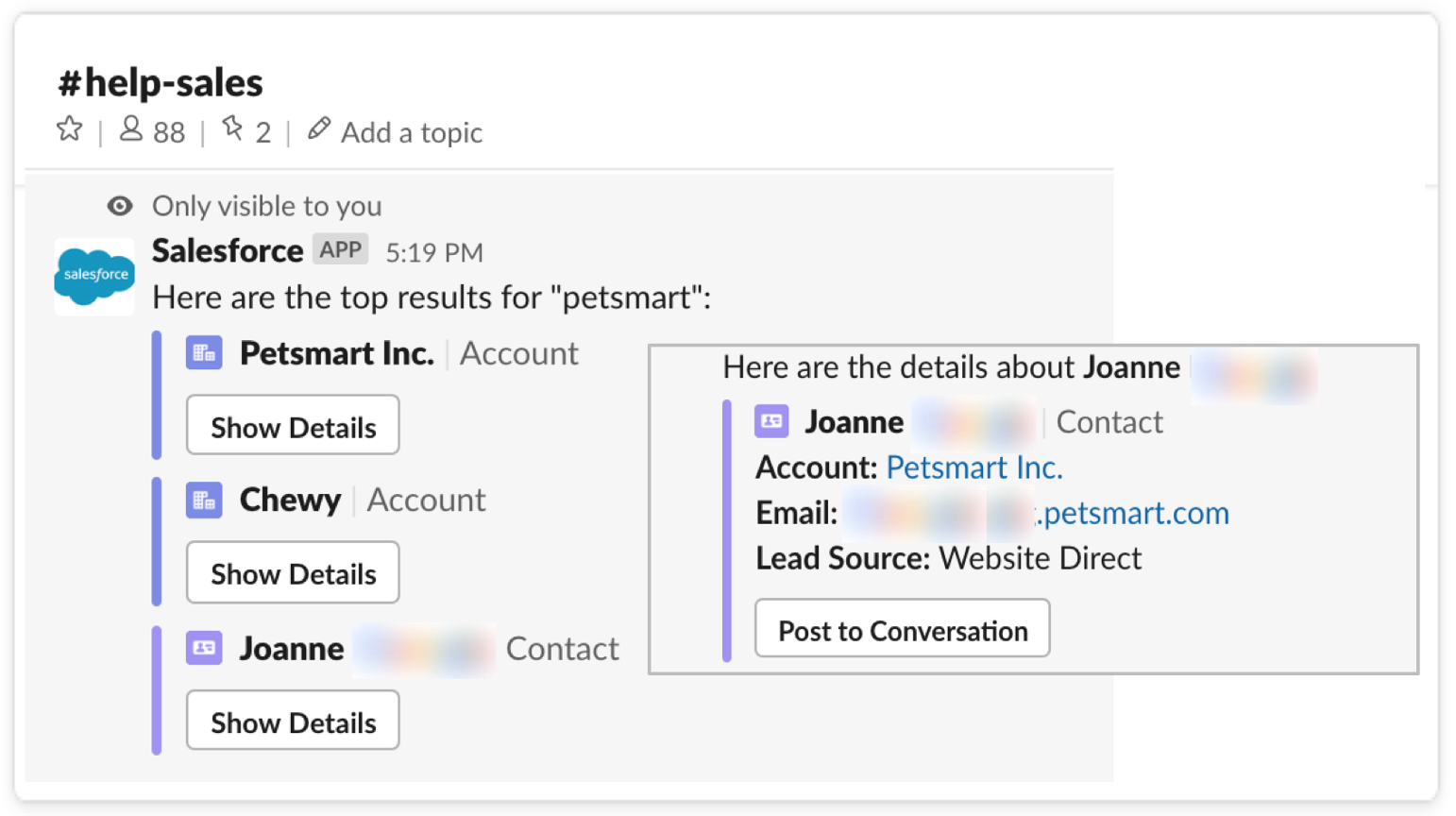Image resolution: width=1456 pixels, height=816 pixels.
Task: Click the contact card icon in details panel
Action: click(771, 421)
